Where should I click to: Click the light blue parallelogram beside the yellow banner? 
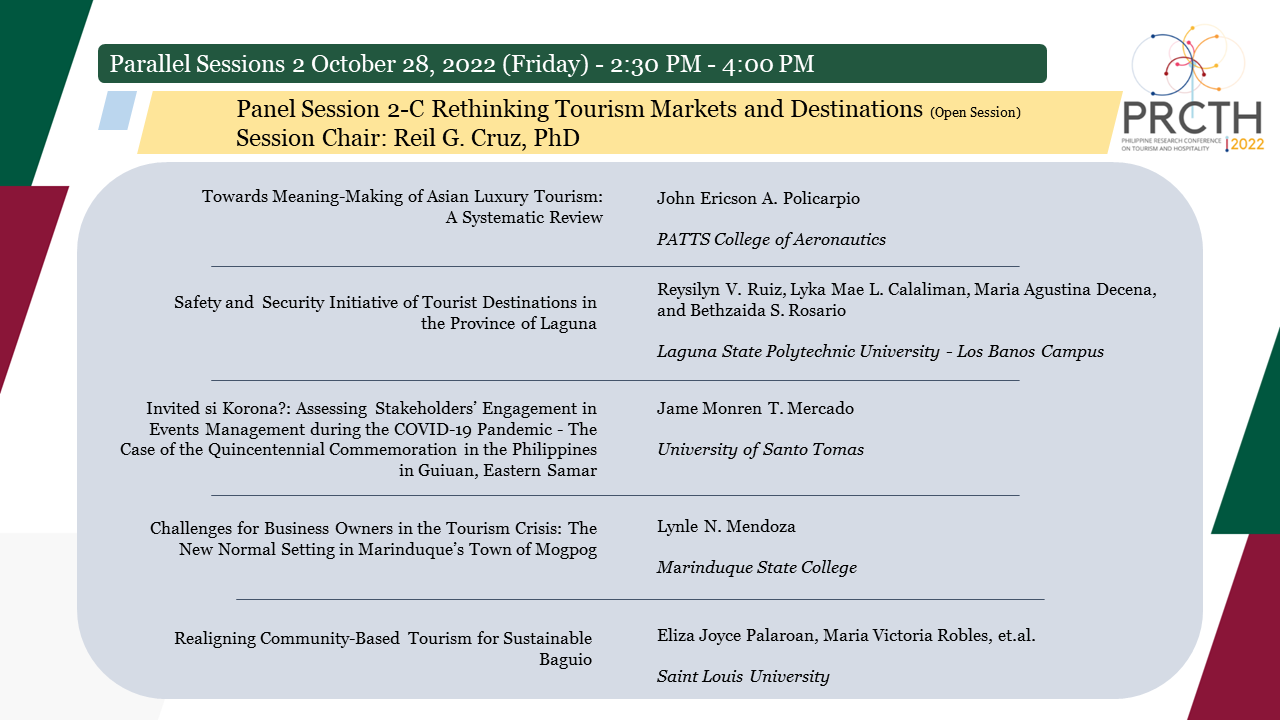click(x=117, y=110)
